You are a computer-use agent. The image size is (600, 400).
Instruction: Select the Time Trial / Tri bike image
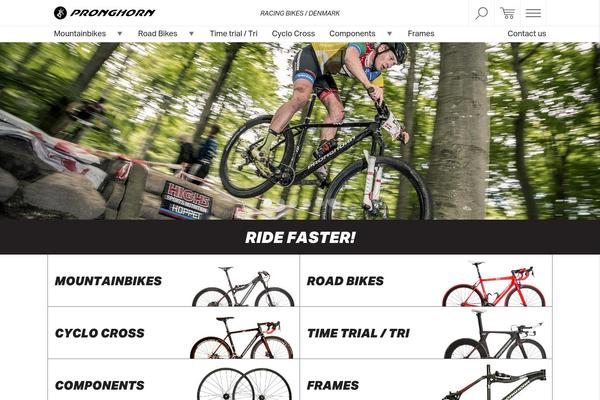tap(495, 334)
